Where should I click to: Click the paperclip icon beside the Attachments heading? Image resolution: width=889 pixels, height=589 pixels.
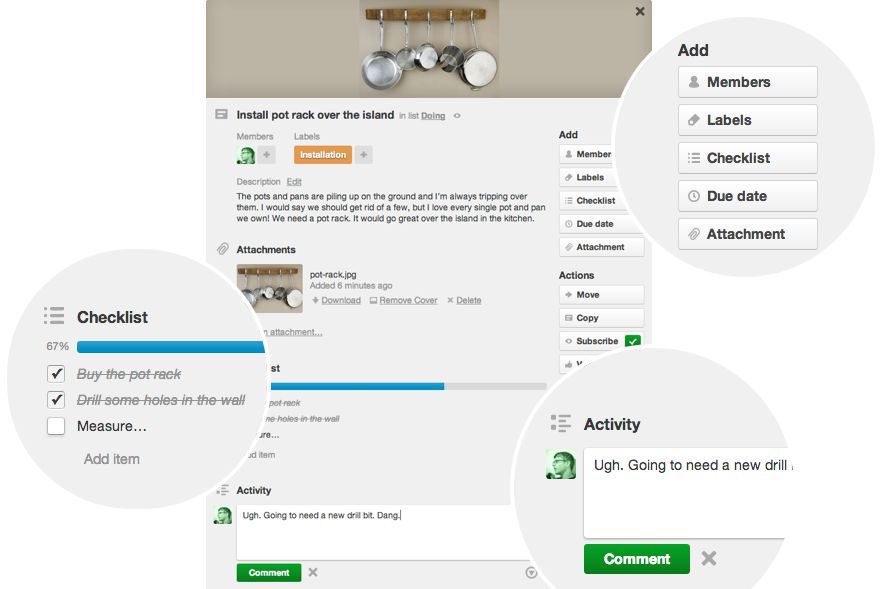[222, 249]
